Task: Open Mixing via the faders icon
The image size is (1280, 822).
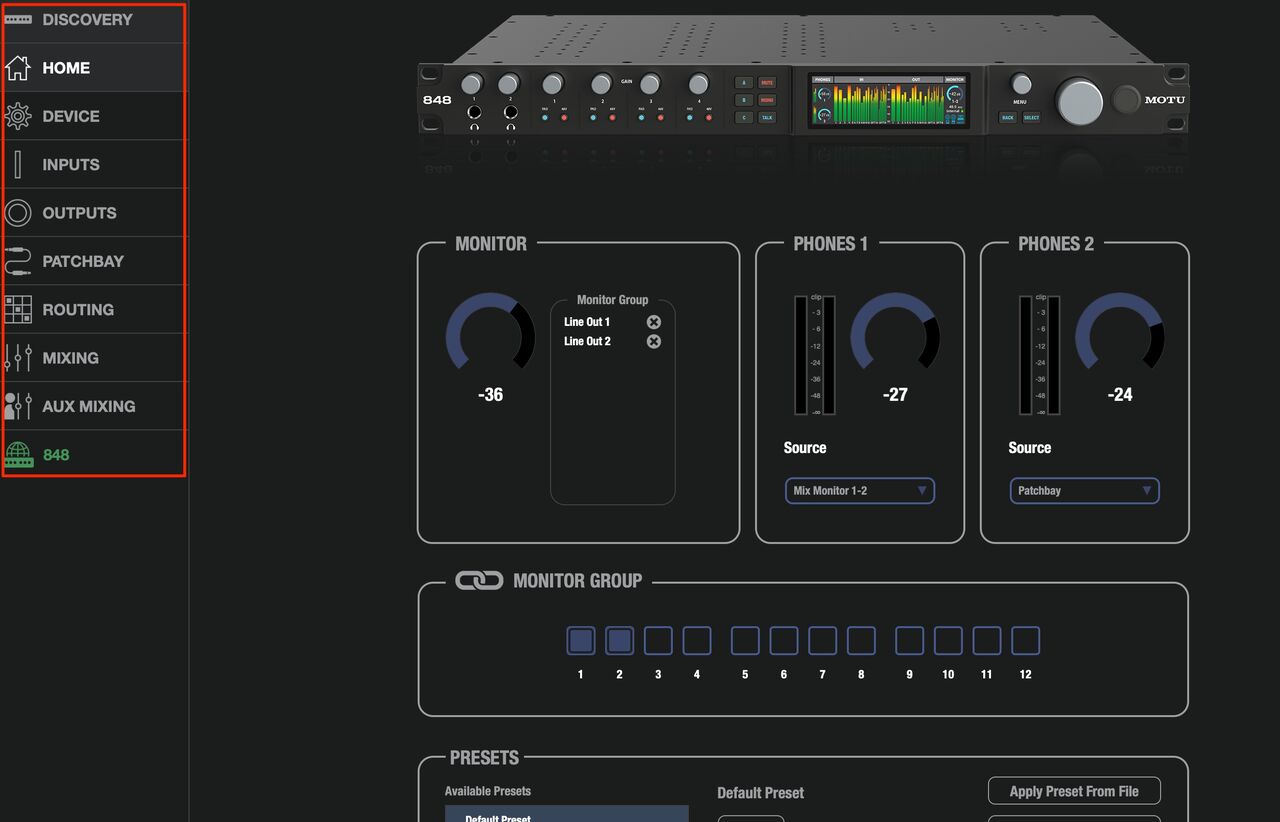Action: coord(18,358)
